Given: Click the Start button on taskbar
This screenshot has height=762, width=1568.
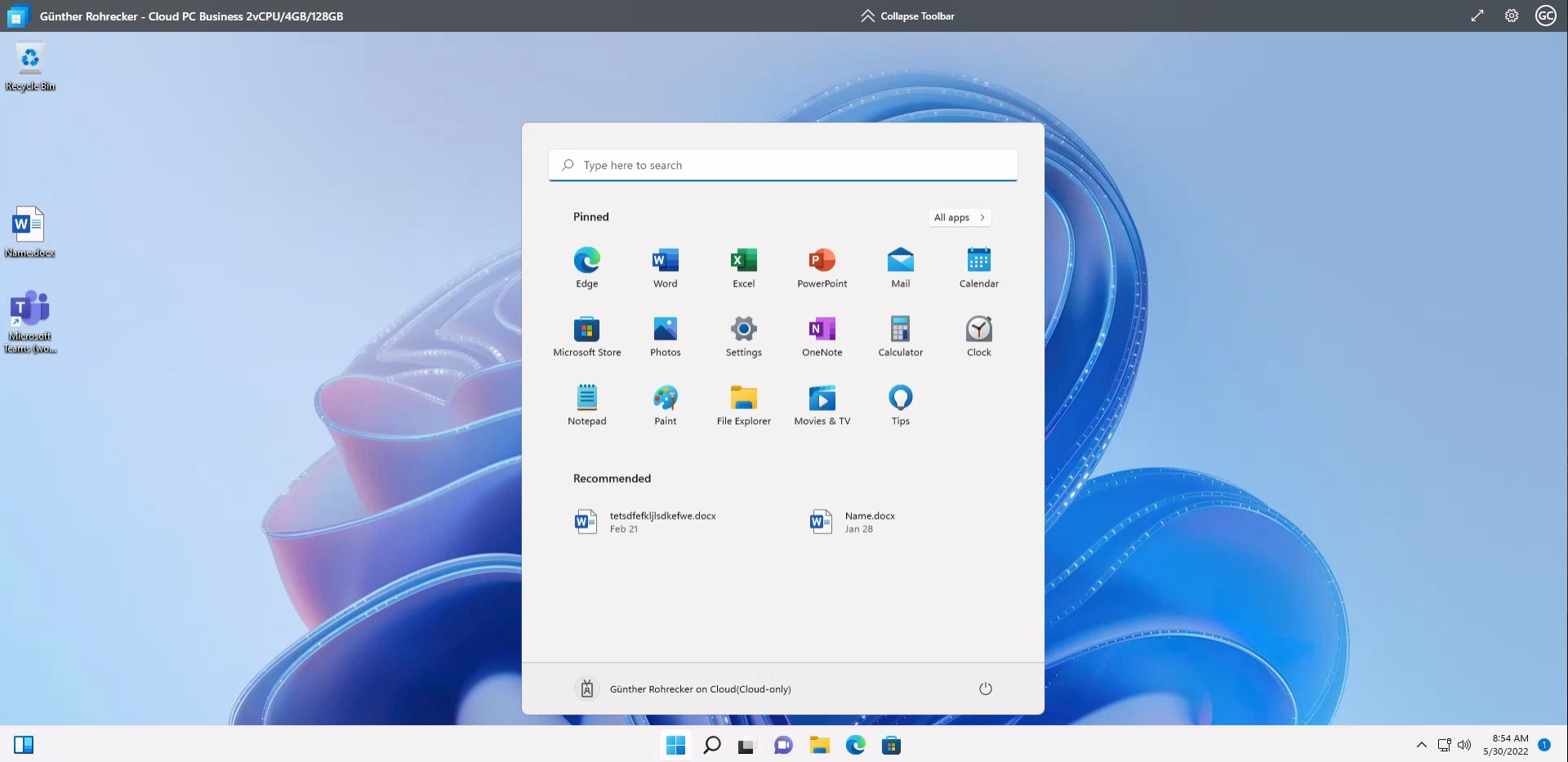Looking at the screenshot, I should point(675,745).
